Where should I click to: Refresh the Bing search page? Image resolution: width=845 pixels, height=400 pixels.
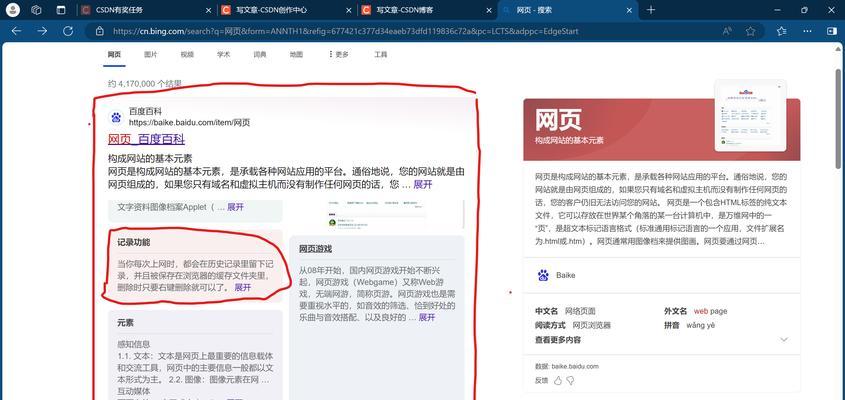pyautogui.click(x=68, y=31)
